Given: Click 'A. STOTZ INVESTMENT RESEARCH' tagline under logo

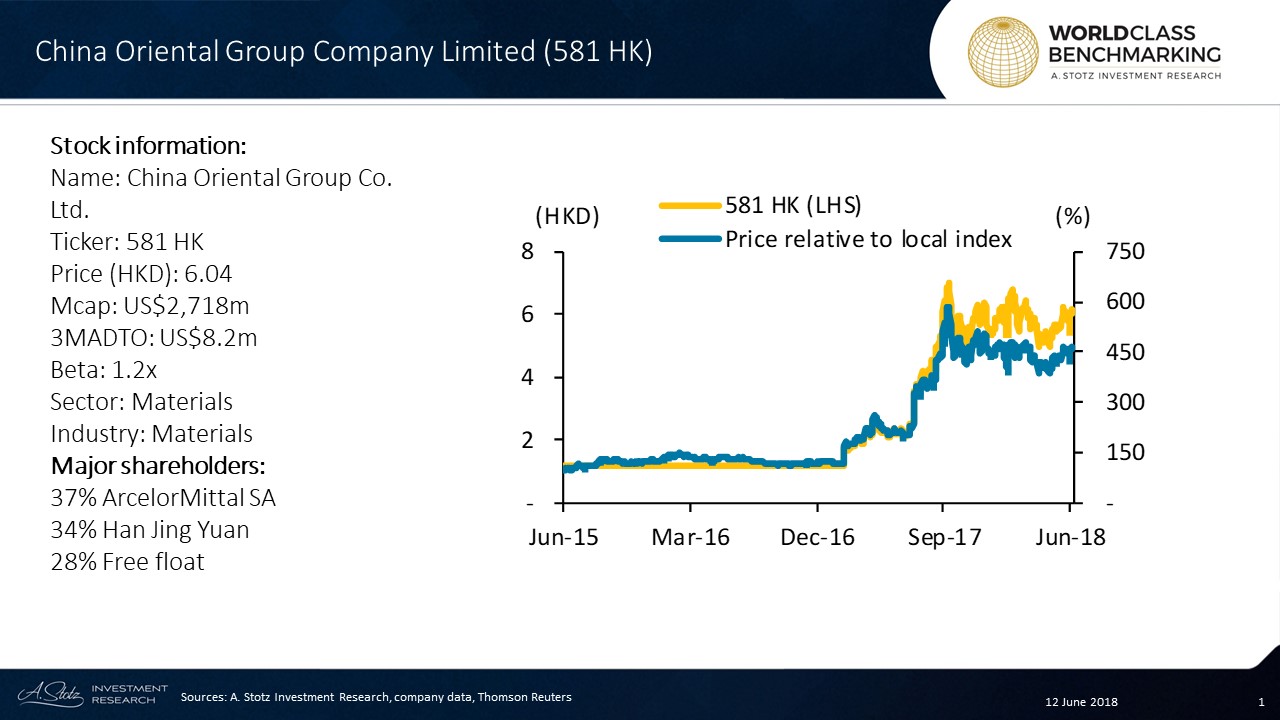Looking at the screenshot, I should (x=1135, y=77).
